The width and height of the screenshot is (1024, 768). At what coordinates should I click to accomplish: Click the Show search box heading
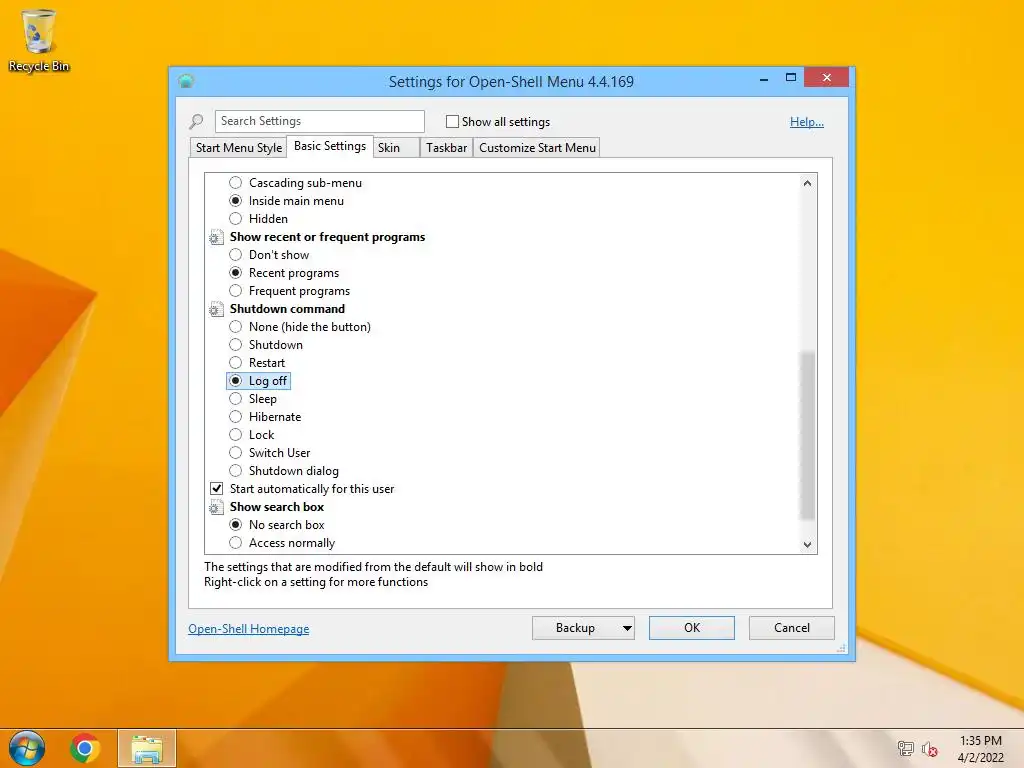[x=277, y=507]
